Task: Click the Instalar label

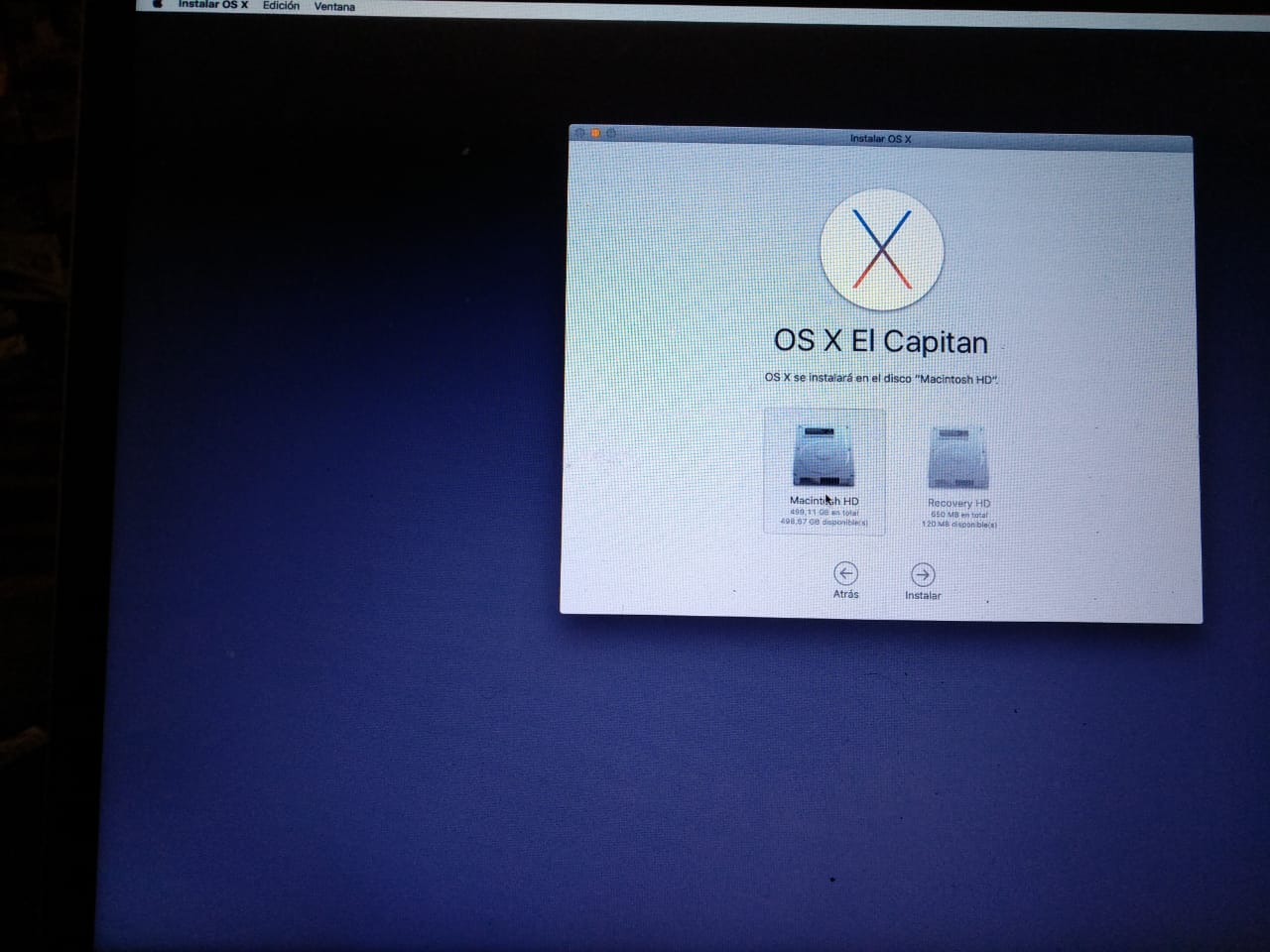Action: tap(923, 595)
